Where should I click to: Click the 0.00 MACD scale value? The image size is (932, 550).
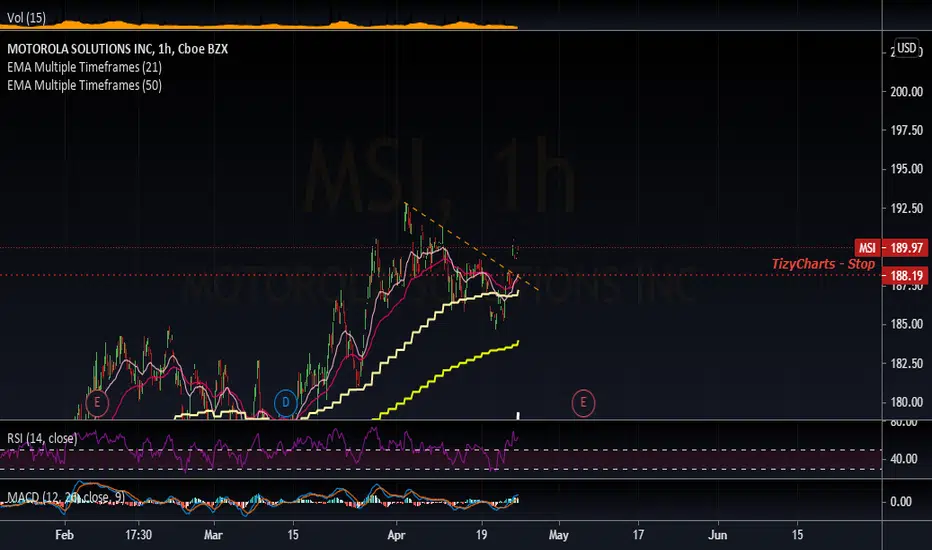pos(901,502)
